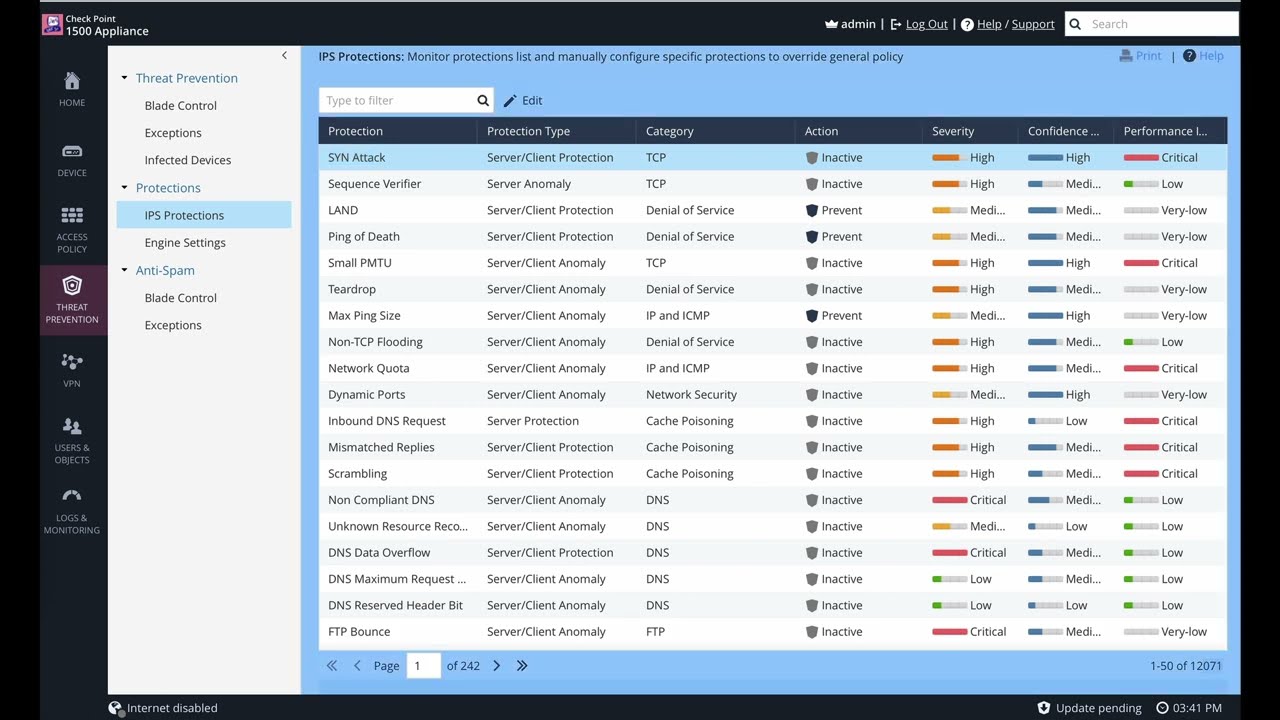Click the Print link
The height and width of the screenshot is (720, 1280).
pyautogui.click(x=1149, y=56)
